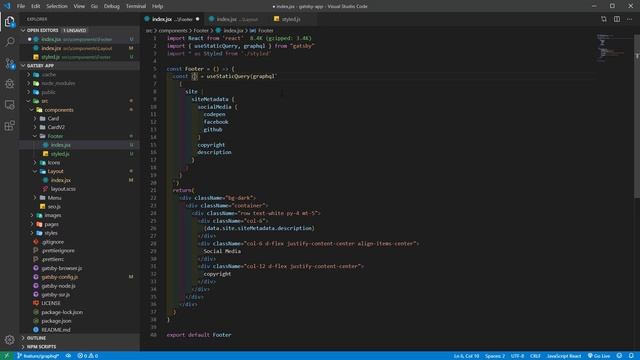Click the feature/graphql branch in status bar
The width and height of the screenshot is (640, 360).
(x=38, y=356)
